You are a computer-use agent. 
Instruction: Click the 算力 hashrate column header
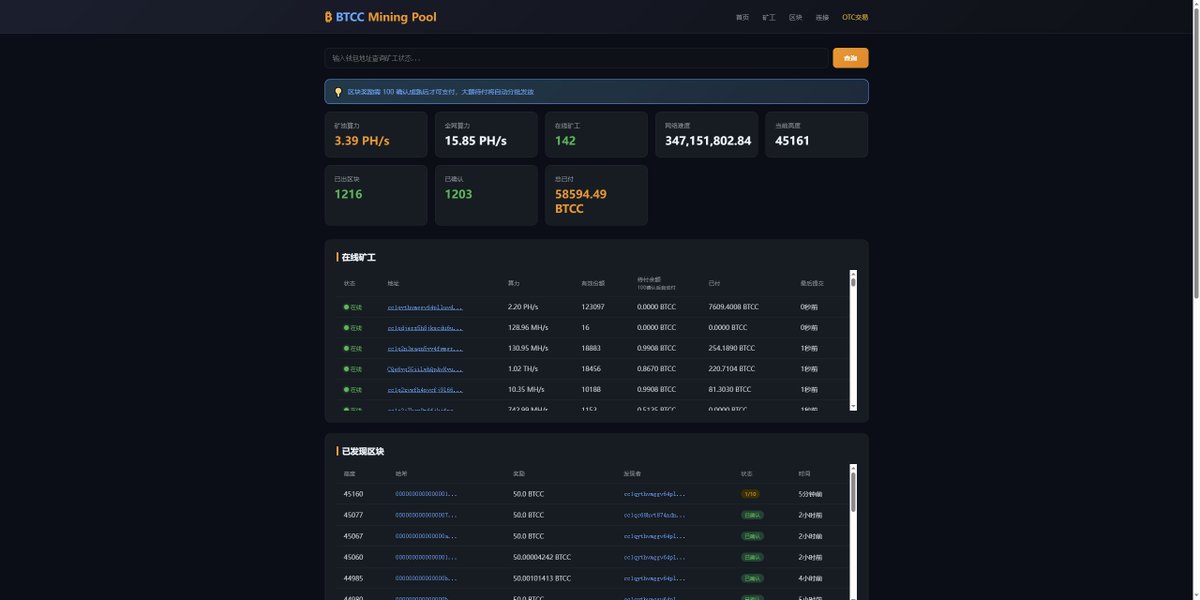click(x=514, y=283)
